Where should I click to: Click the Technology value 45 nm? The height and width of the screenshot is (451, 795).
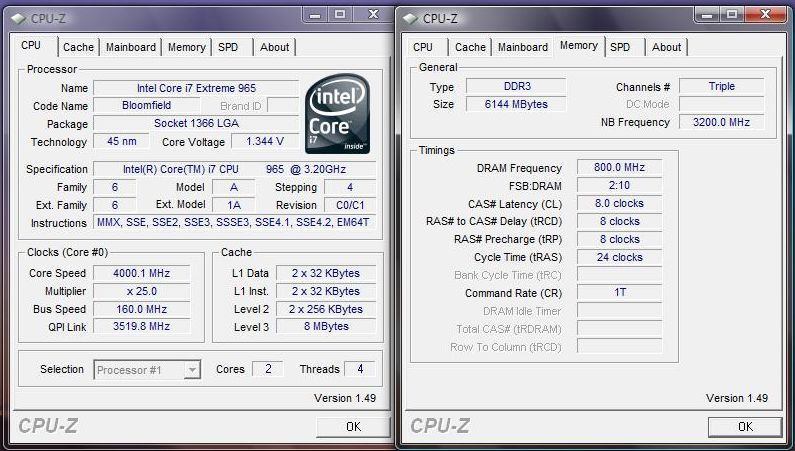click(122, 141)
